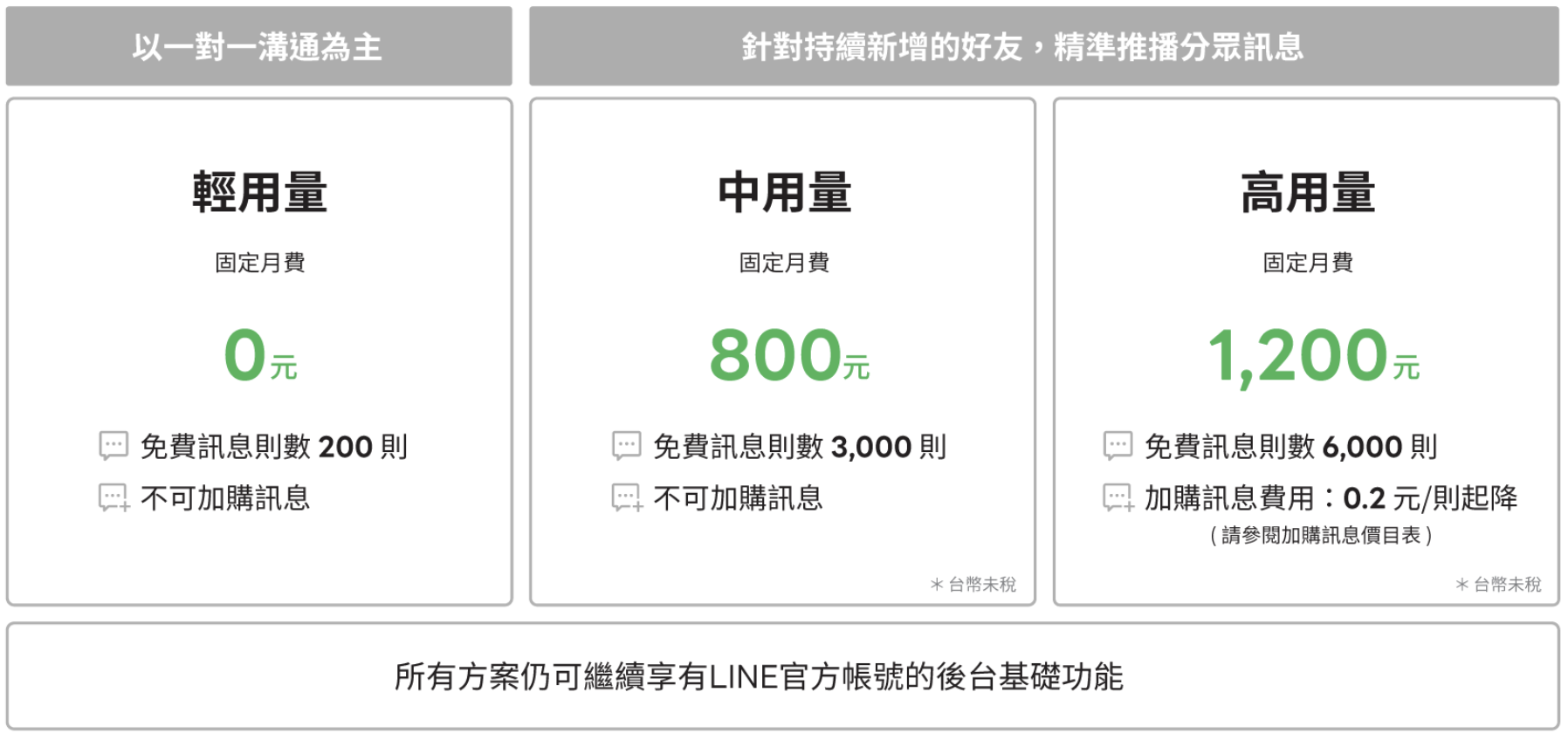This screenshot has width=1568, height=740.
Task: Click the 輕用量 add-on message icon
Action: 113,498
